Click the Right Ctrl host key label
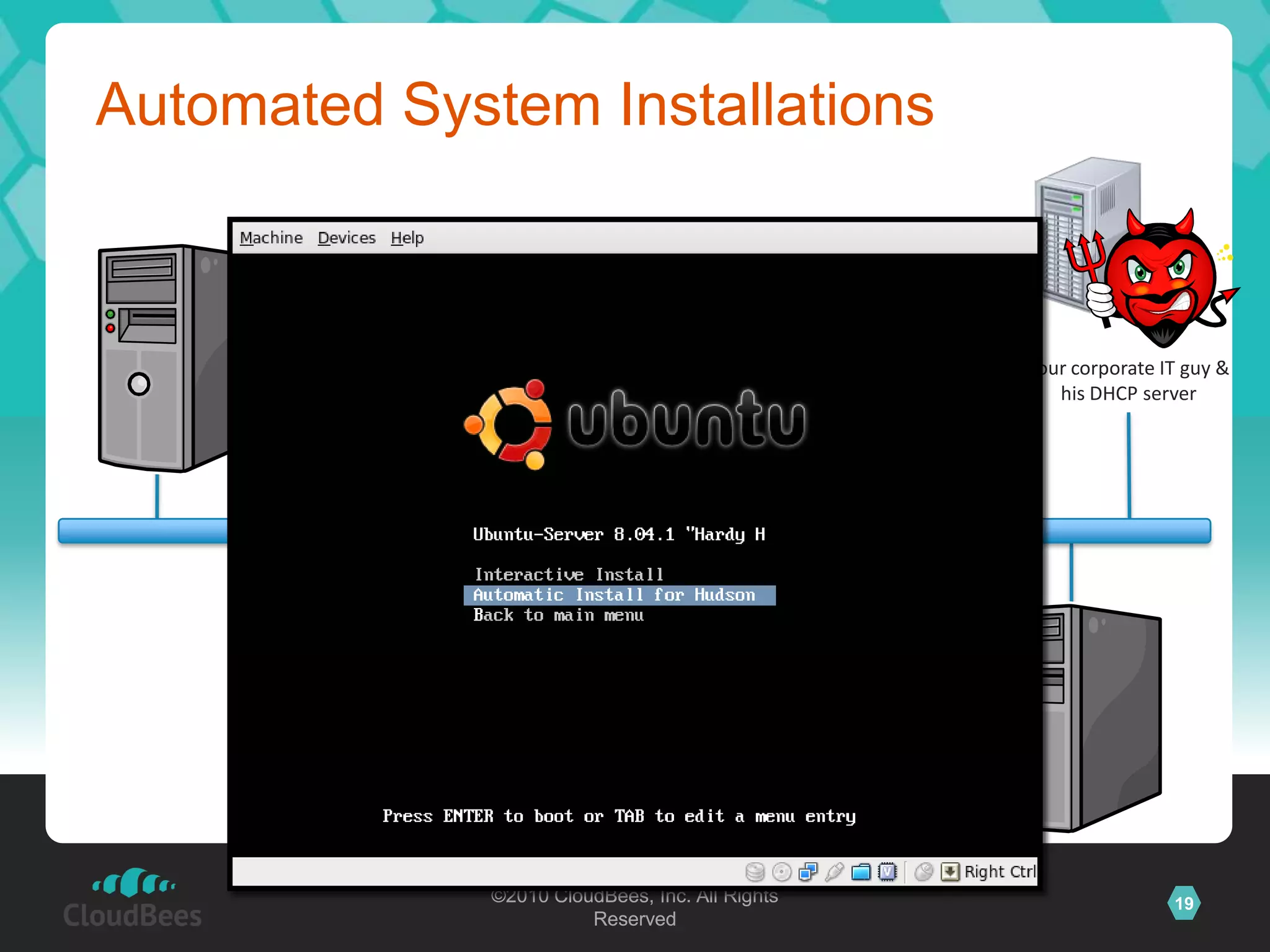1270x952 pixels. [1000, 872]
